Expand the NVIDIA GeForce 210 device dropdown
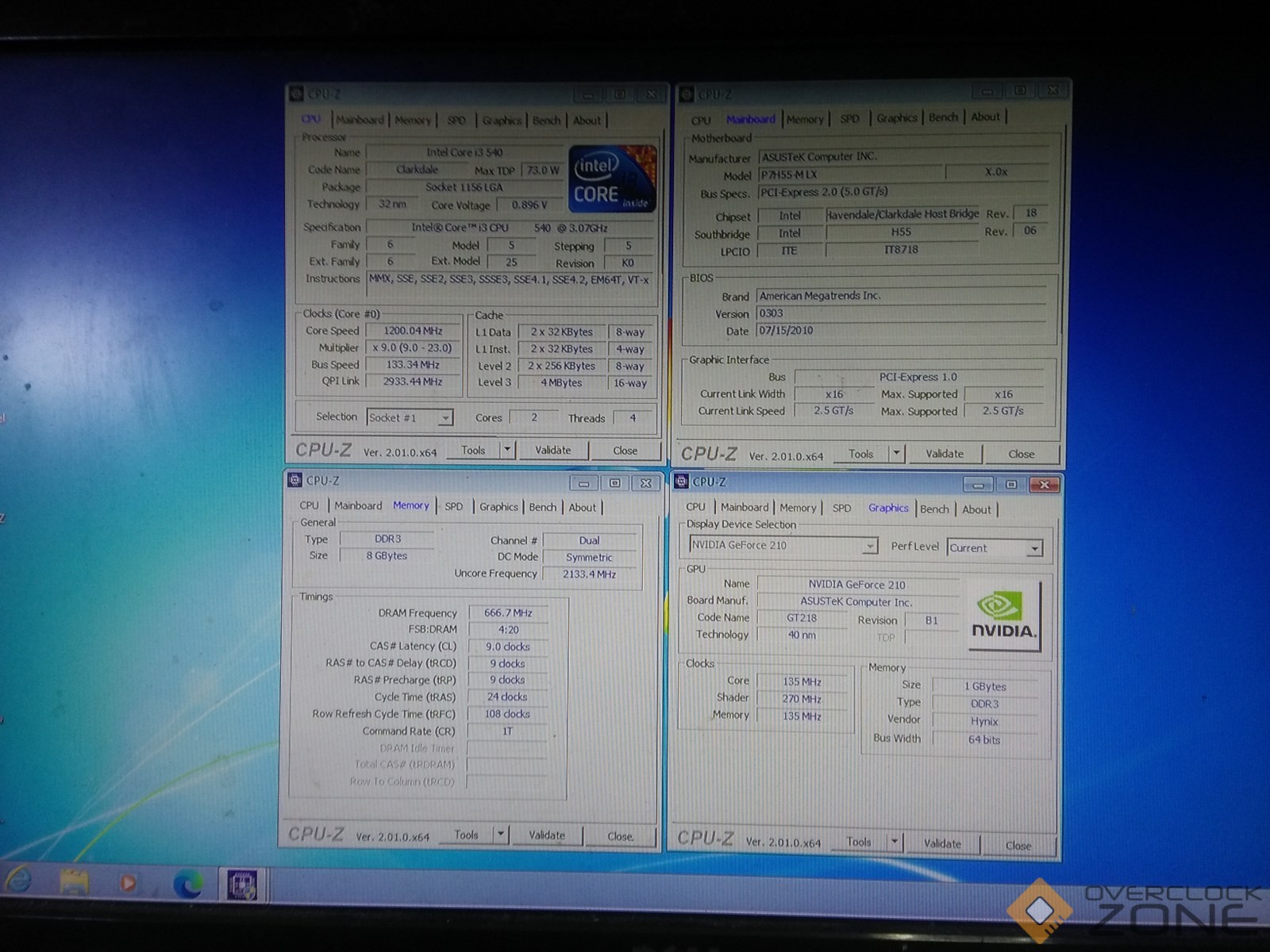The image size is (1270, 952). [x=870, y=546]
